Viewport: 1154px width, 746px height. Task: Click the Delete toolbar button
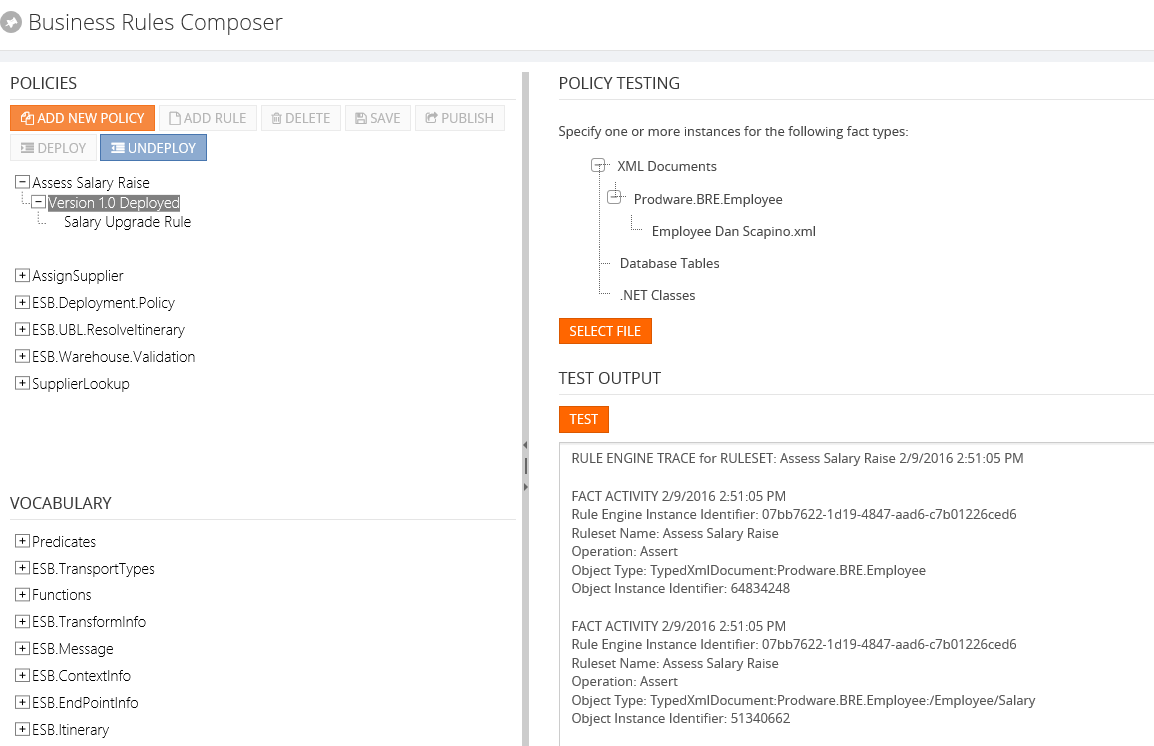click(301, 118)
